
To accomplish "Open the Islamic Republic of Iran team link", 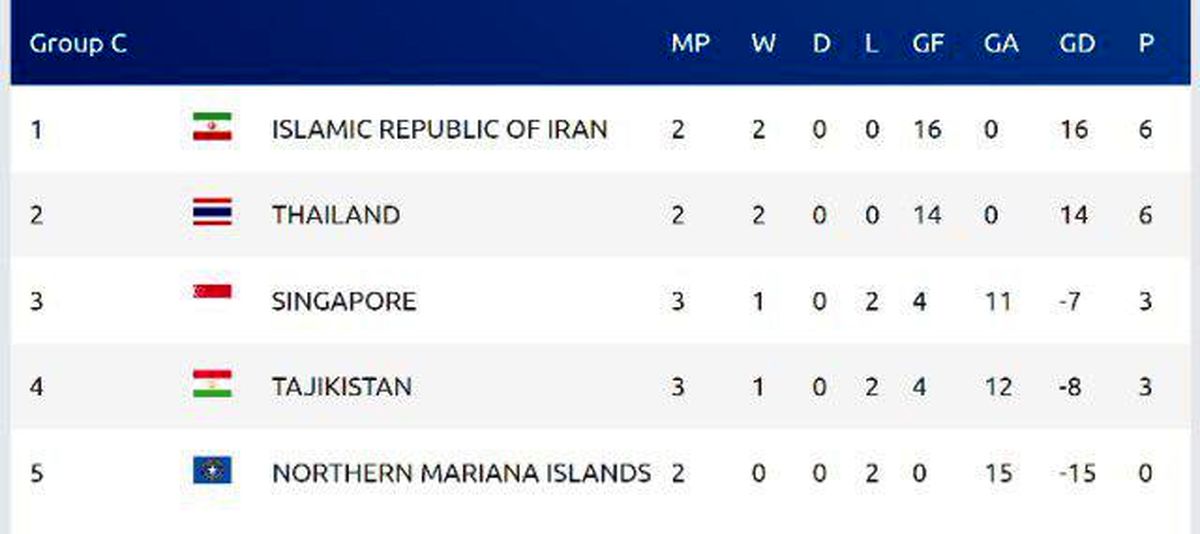I will 439,129.
